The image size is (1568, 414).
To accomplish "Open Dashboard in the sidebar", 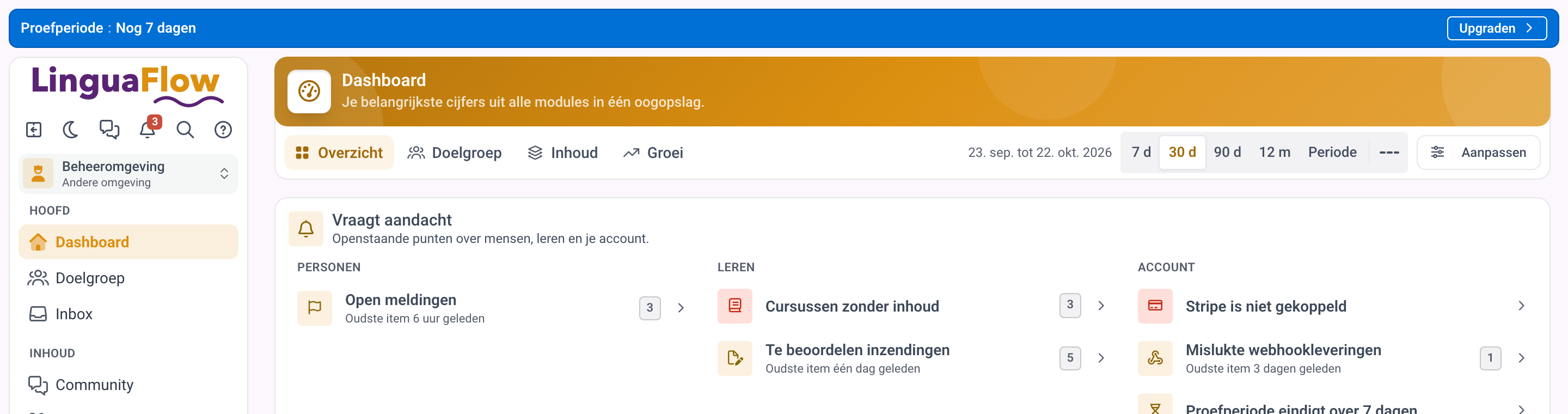I will coord(128,242).
